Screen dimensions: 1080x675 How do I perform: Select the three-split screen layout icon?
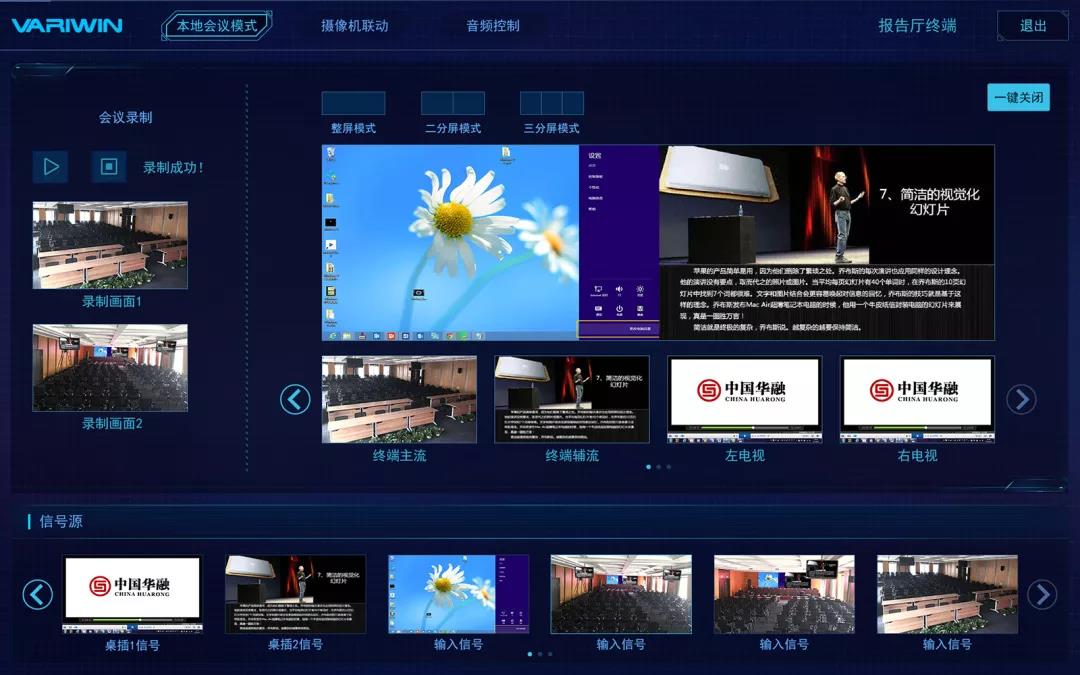click(x=551, y=103)
